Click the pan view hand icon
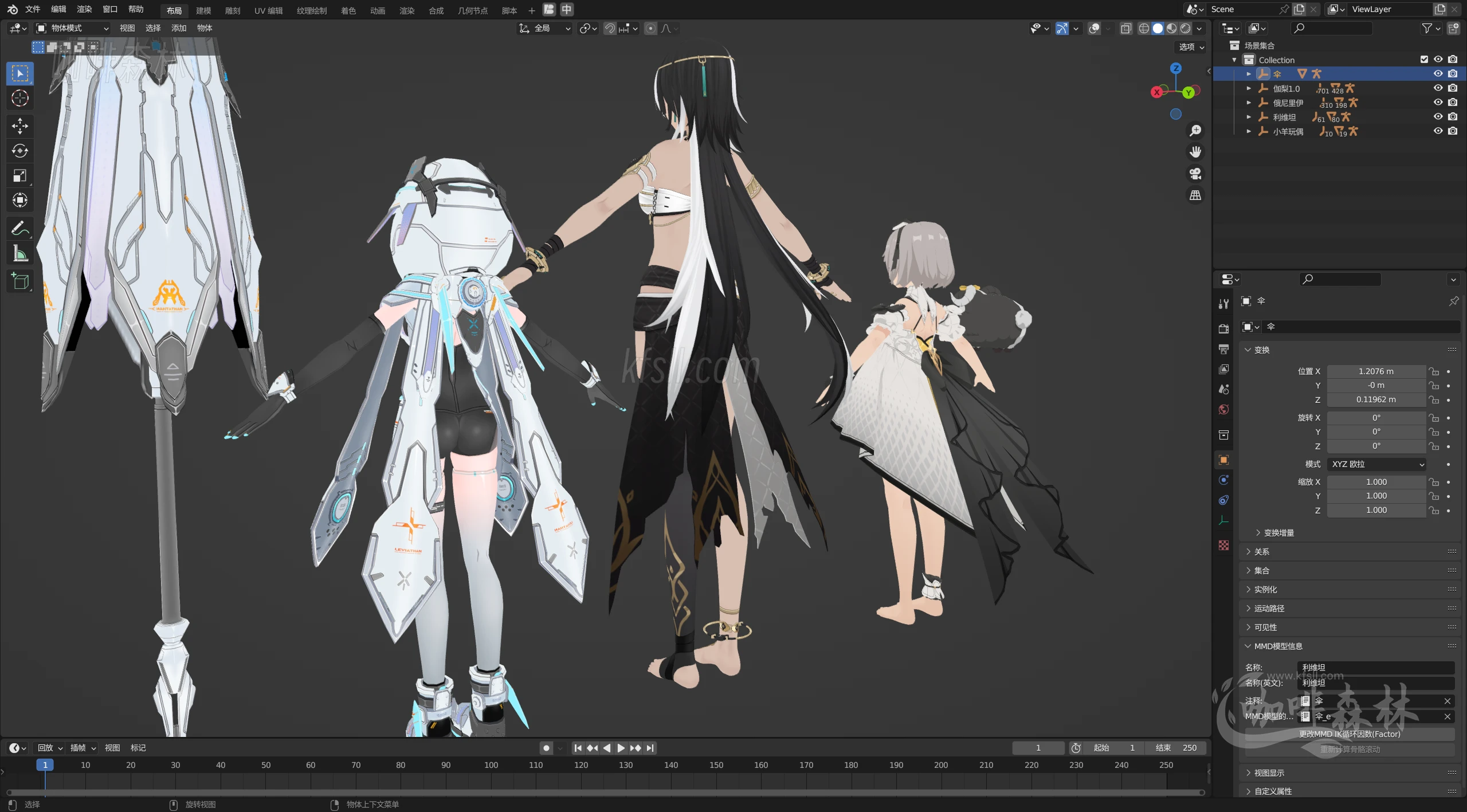This screenshot has height=812, width=1467. 1195,152
